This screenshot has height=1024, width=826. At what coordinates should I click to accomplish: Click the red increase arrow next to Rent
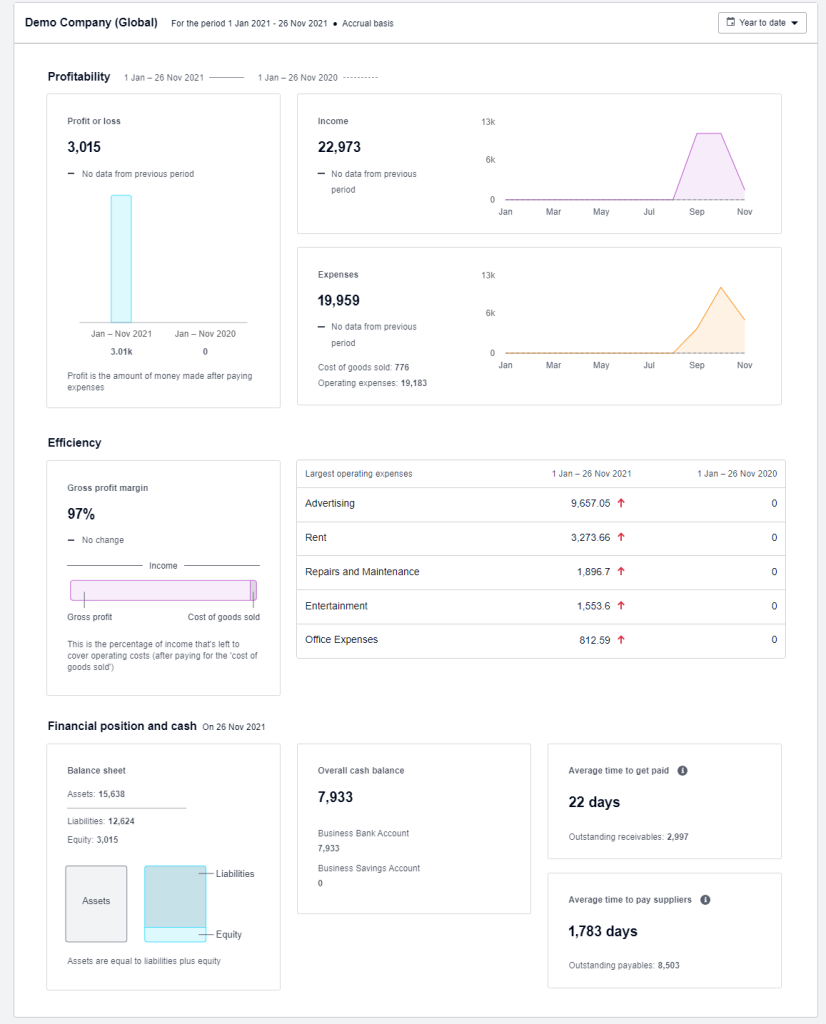[621, 538]
